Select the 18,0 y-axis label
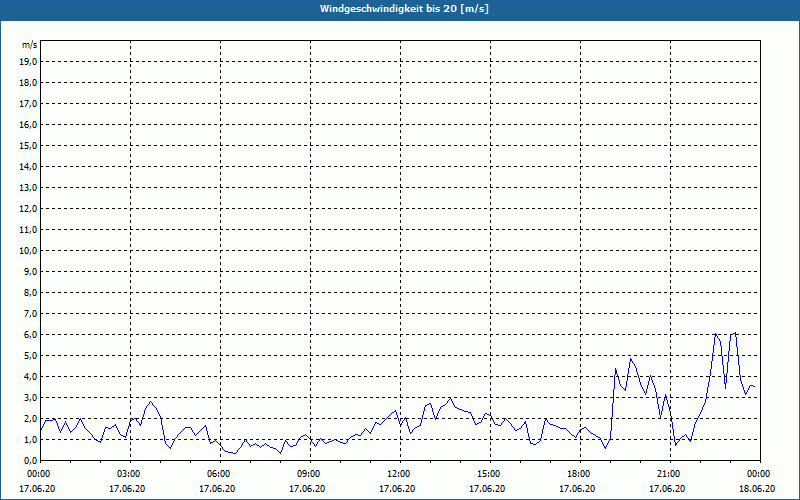The height and width of the screenshot is (500, 800). (x=29, y=83)
